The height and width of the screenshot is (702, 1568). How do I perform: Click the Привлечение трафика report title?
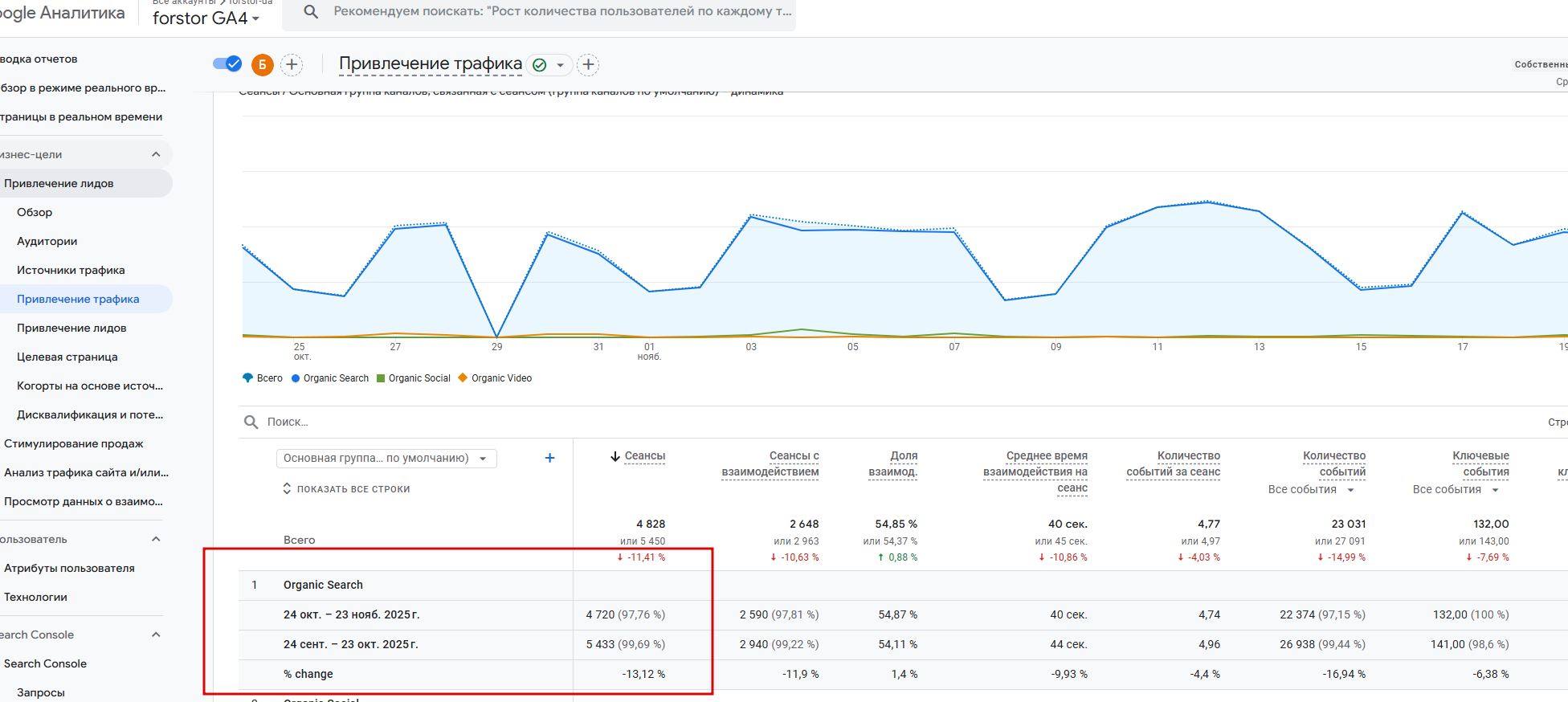coord(431,63)
